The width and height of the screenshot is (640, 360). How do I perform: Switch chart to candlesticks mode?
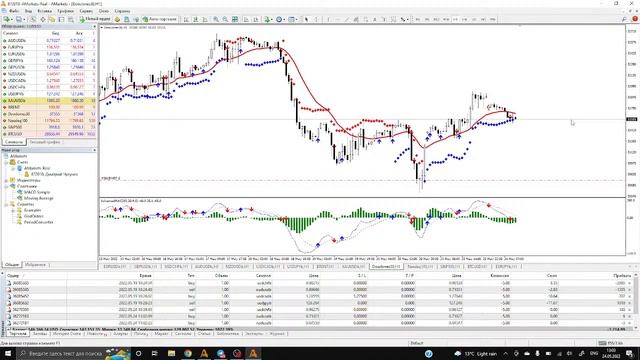pyautogui.click(x=196, y=19)
